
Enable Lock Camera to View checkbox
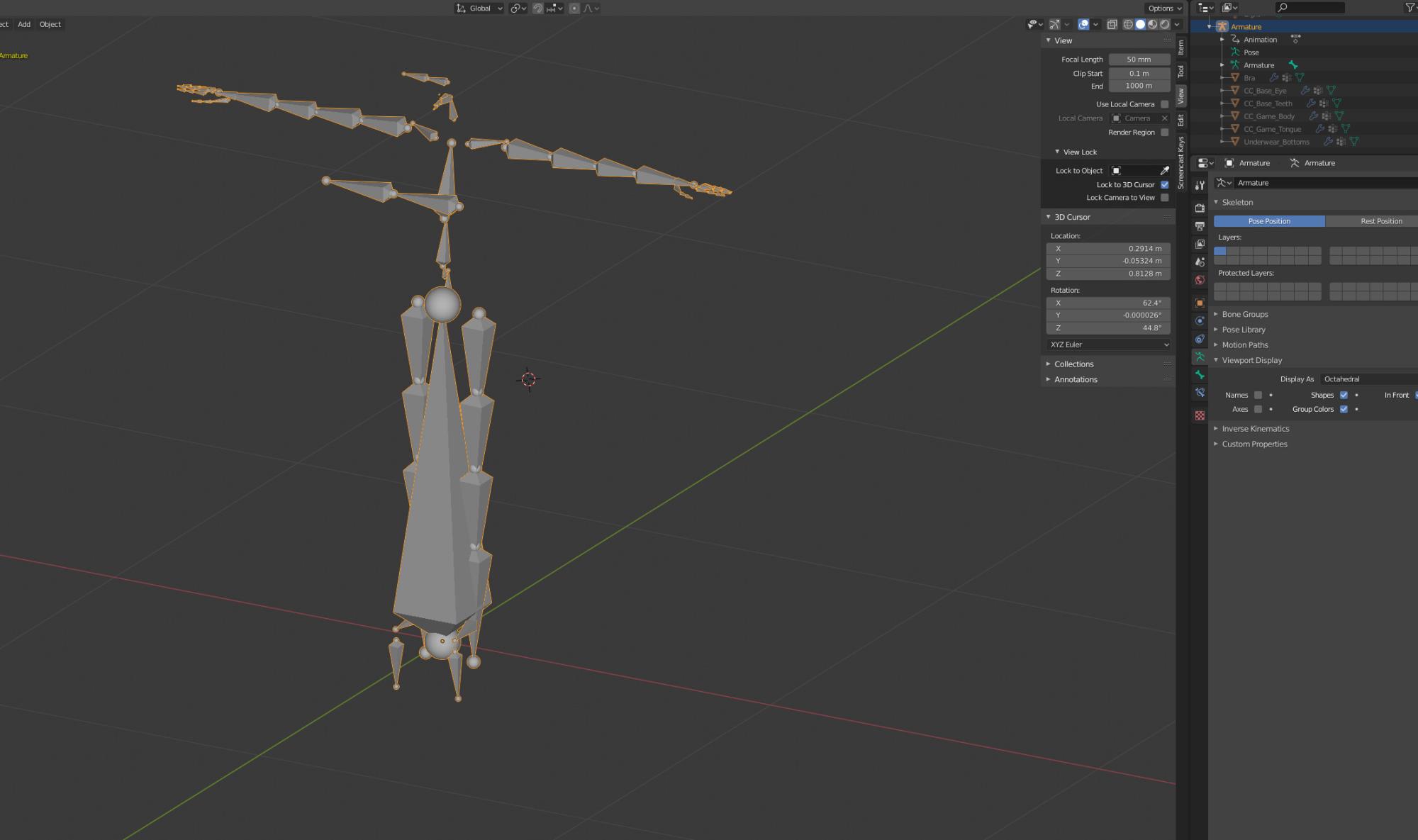click(x=1164, y=198)
